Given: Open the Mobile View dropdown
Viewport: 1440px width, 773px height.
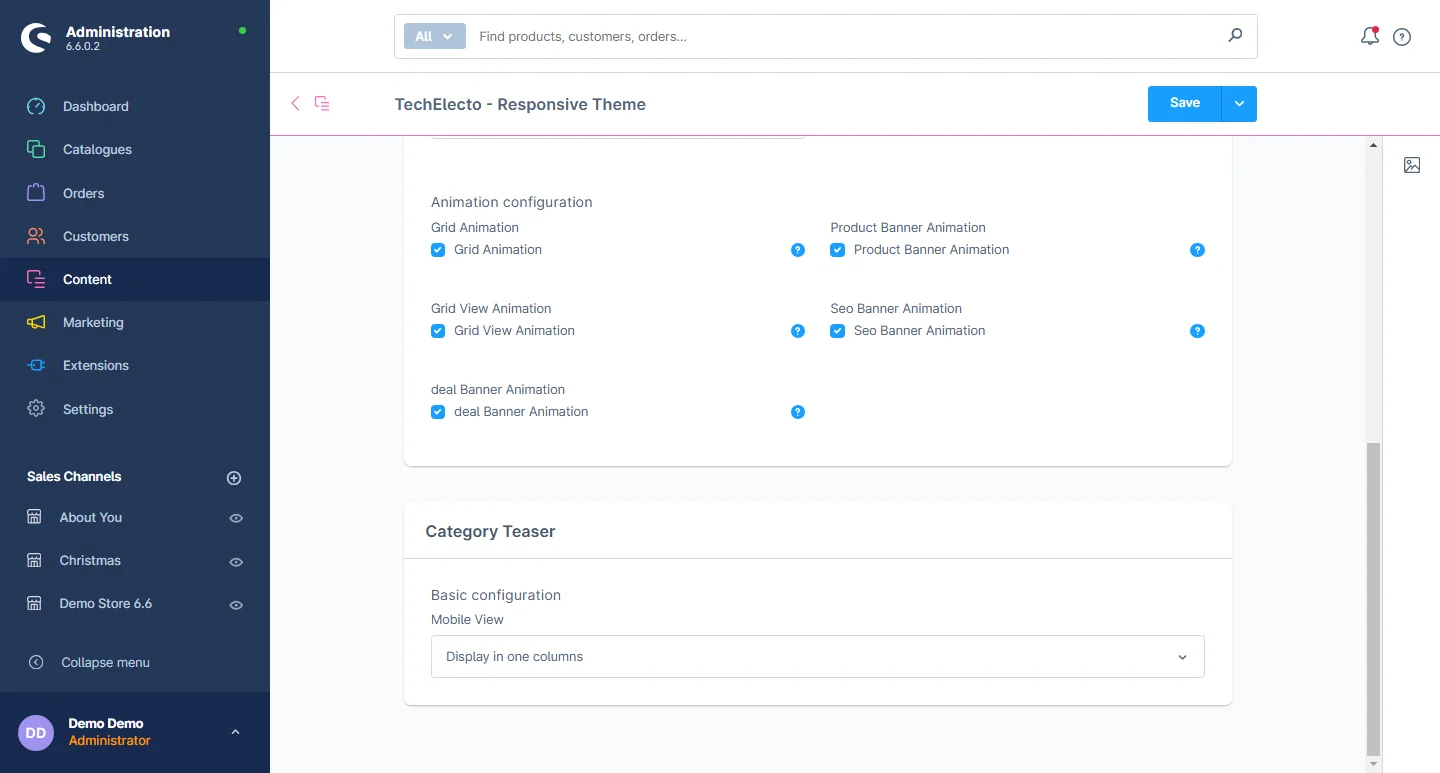Looking at the screenshot, I should click(x=817, y=657).
